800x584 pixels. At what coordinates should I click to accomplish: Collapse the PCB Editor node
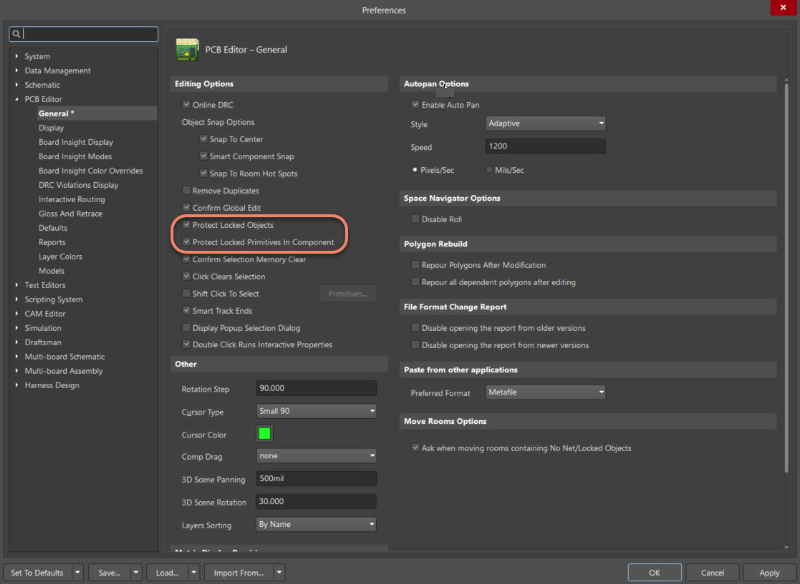(x=16, y=99)
